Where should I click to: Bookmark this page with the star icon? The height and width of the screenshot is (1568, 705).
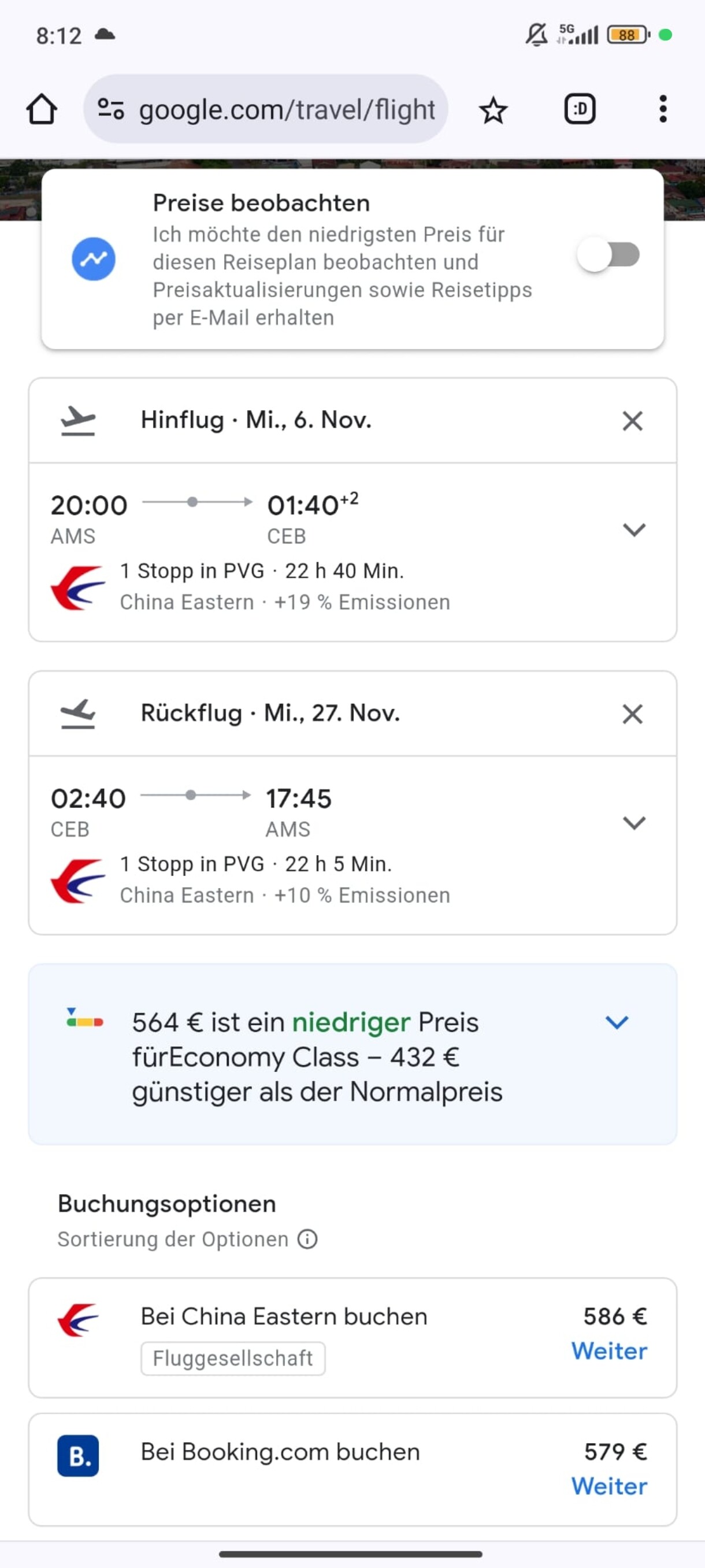[x=493, y=110]
